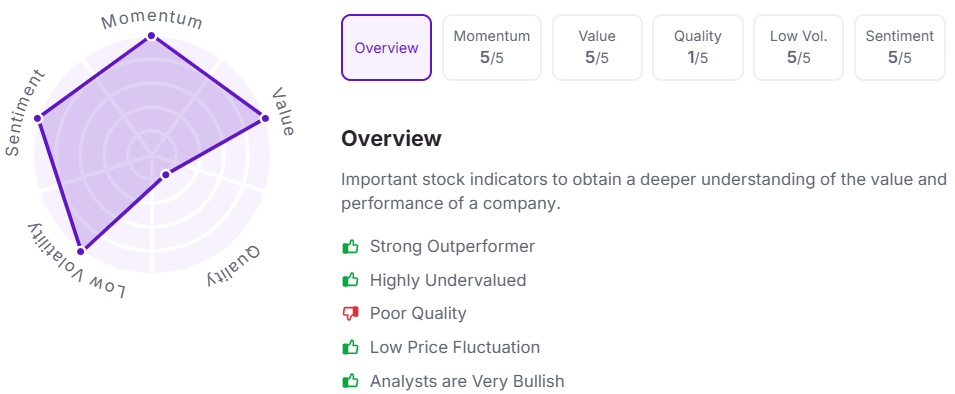
Task: Open the Momentum 5/5 tab
Action: 492,47
